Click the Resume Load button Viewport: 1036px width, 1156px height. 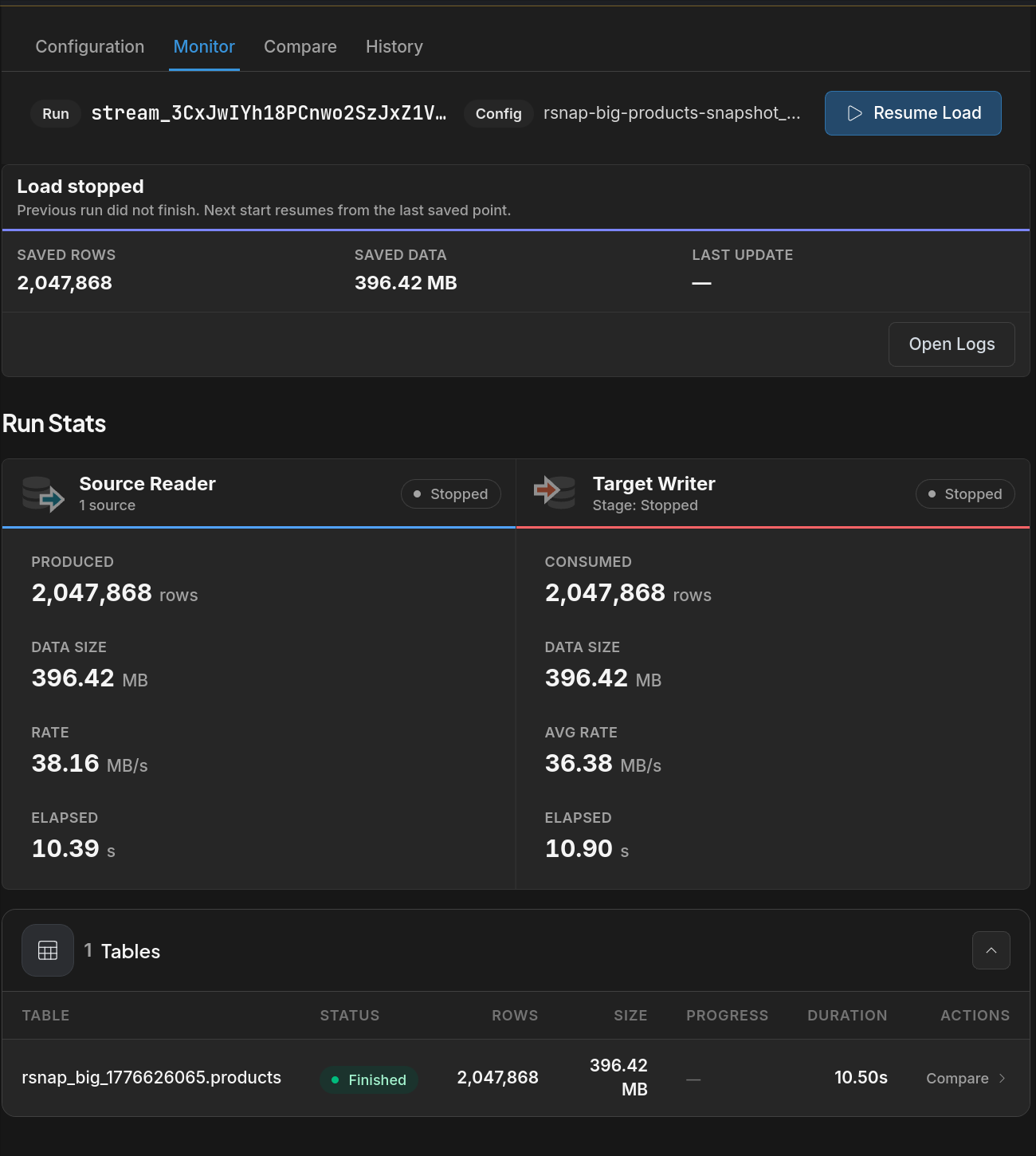click(913, 113)
